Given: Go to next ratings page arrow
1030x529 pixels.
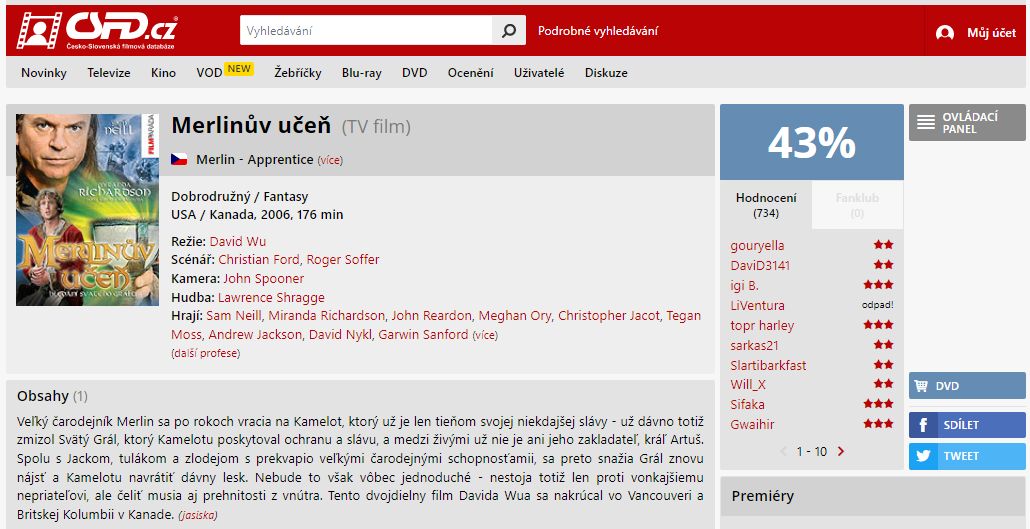Looking at the screenshot, I should (841, 451).
